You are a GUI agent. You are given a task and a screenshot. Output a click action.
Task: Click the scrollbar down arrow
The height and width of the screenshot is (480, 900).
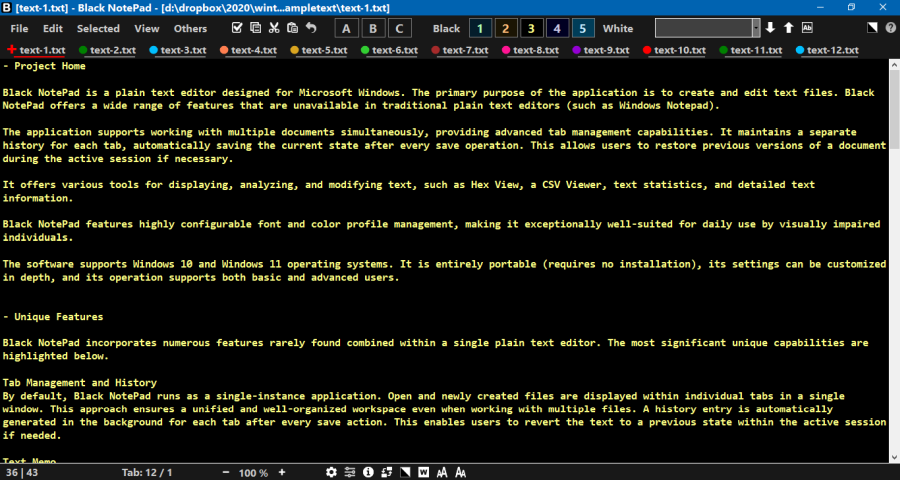tap(894, 457)
